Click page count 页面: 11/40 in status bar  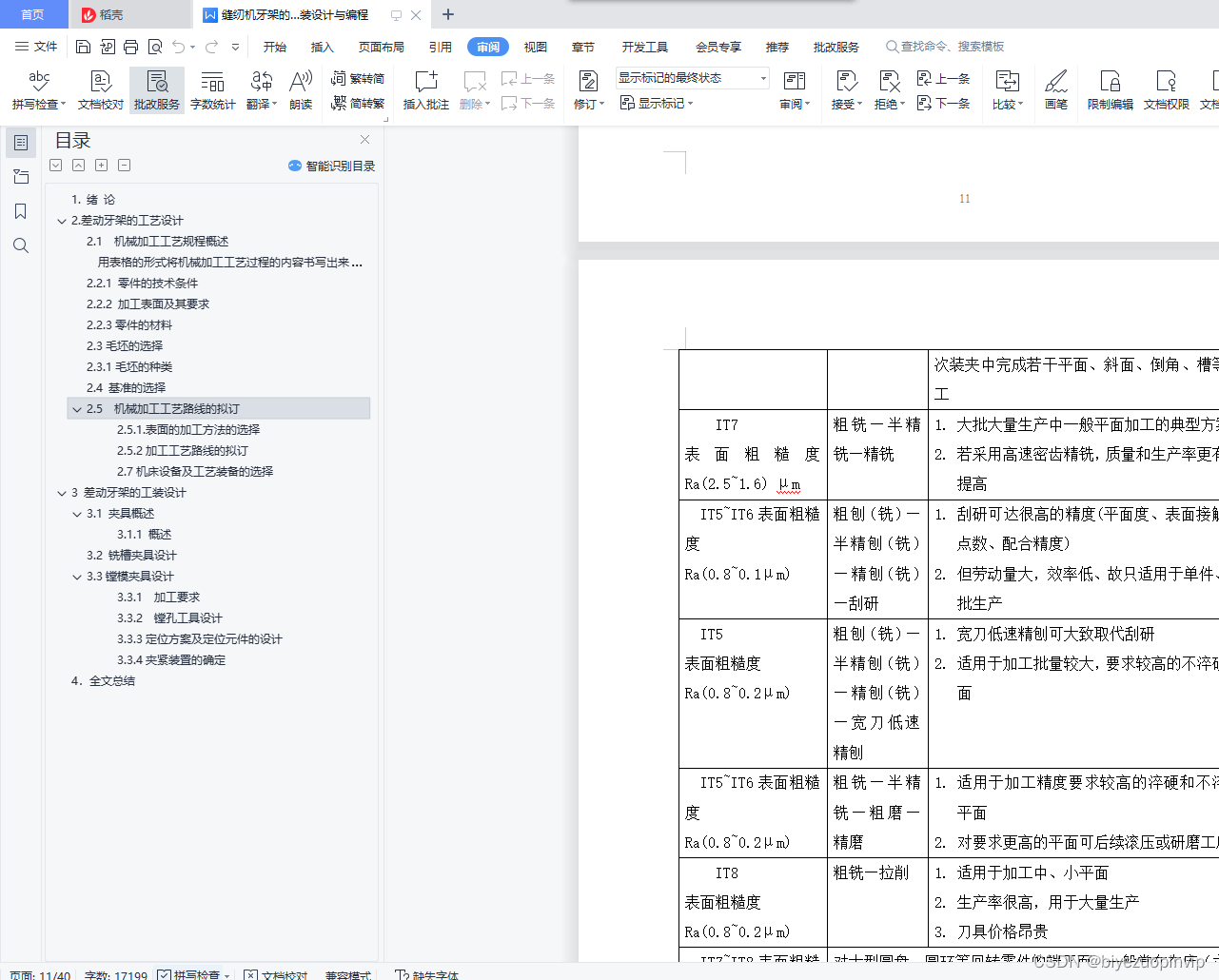(x=40, y=974)
